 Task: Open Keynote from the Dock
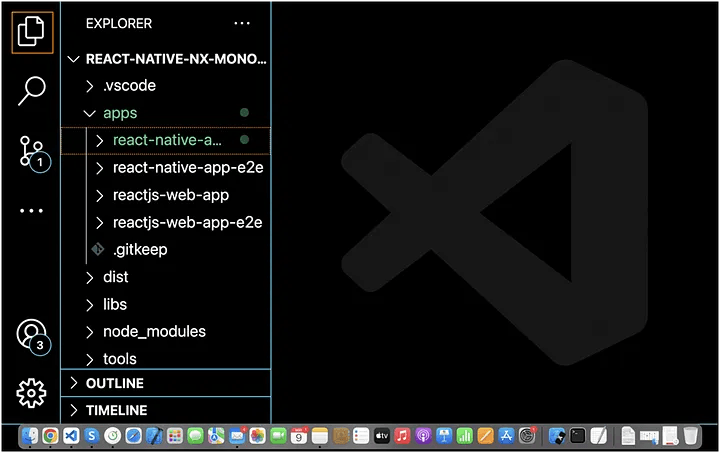click(444, 436)
